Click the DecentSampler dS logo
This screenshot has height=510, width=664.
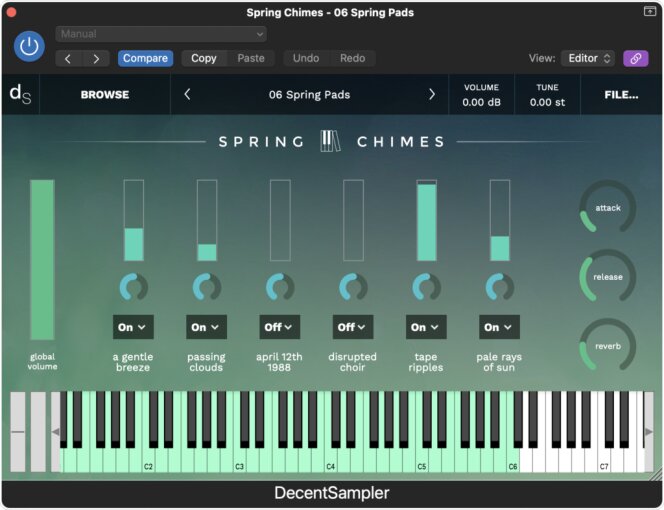[x=20, y=94]
